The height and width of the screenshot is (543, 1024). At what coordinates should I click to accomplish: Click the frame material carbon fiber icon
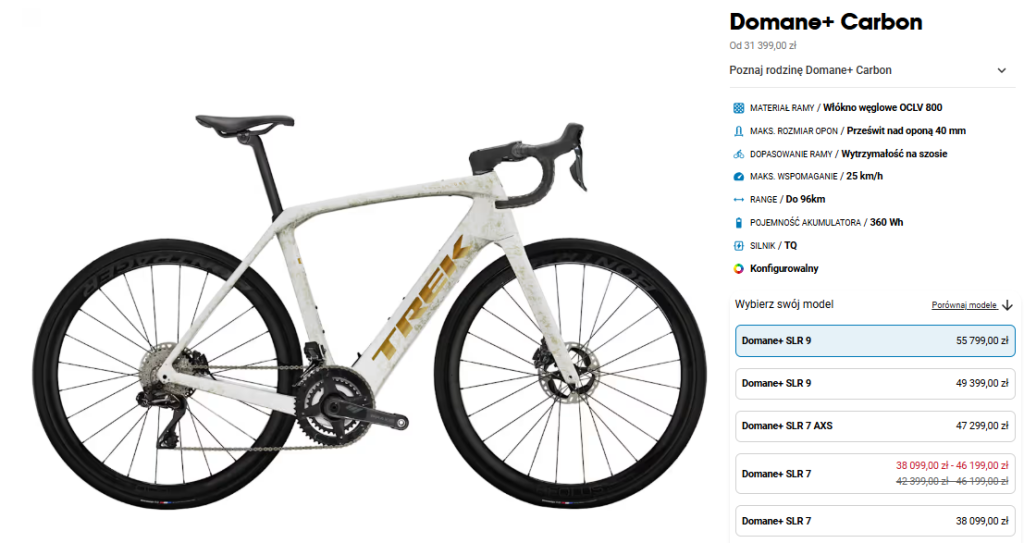pos(739,108)
